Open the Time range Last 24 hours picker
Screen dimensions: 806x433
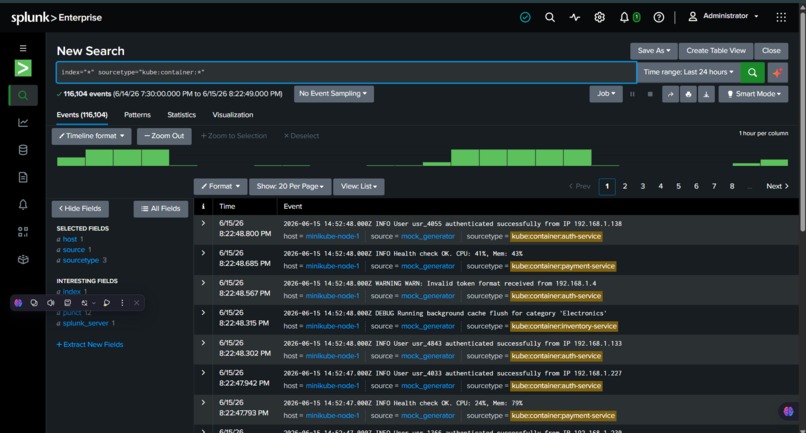[688, 73]
